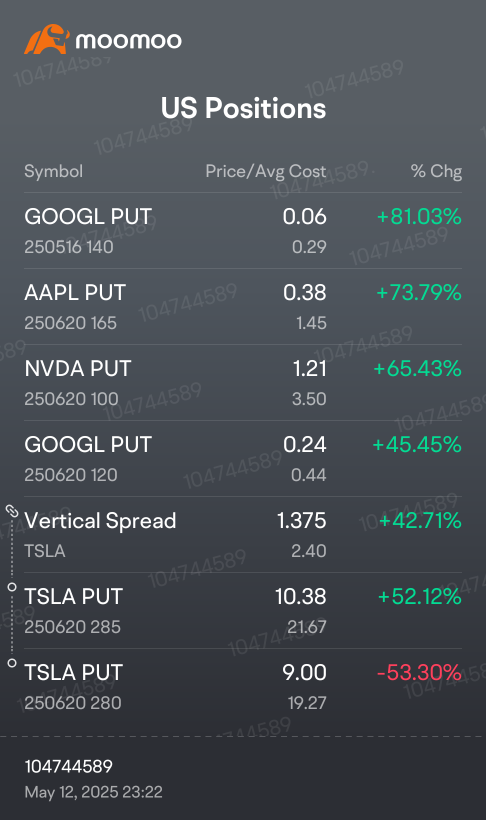The image size is (486, 820).
Task: Open the NVDA PUT 250620 100 position
Action: (x=243, y=383)
